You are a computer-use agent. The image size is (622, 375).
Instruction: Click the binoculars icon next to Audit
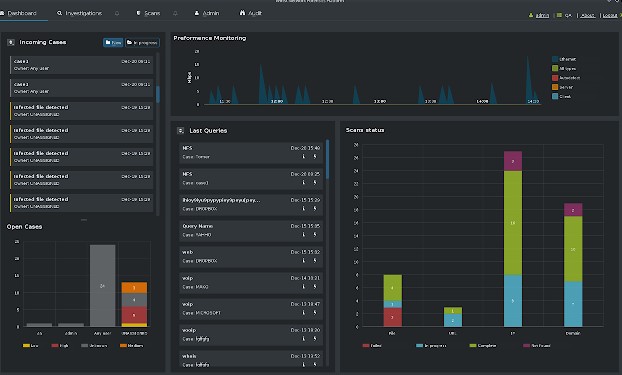coord(242,13)
